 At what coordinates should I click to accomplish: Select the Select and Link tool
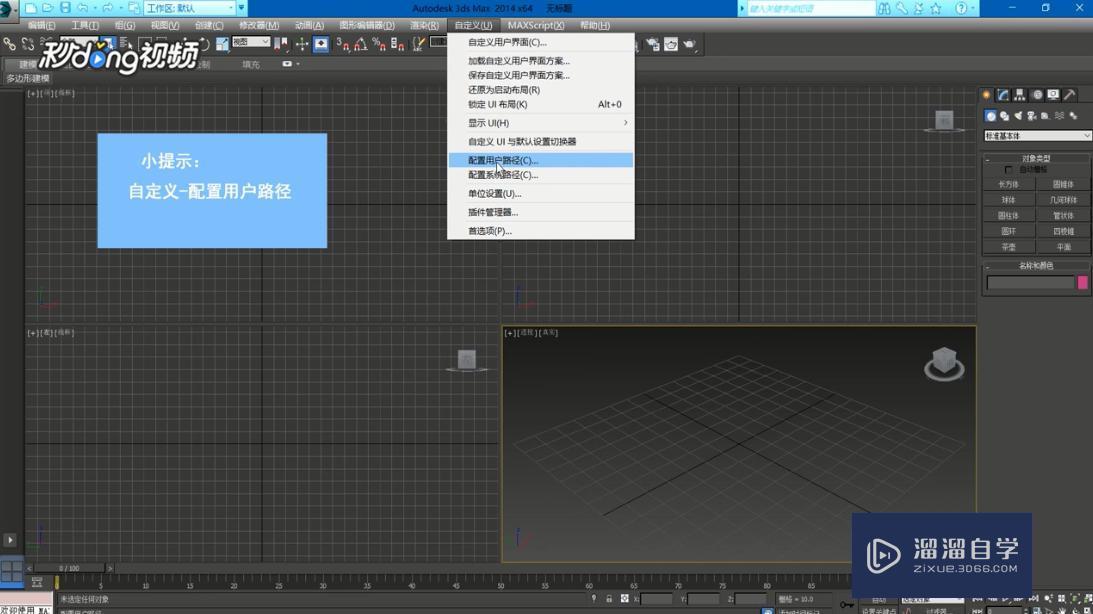tap(8, 44)
